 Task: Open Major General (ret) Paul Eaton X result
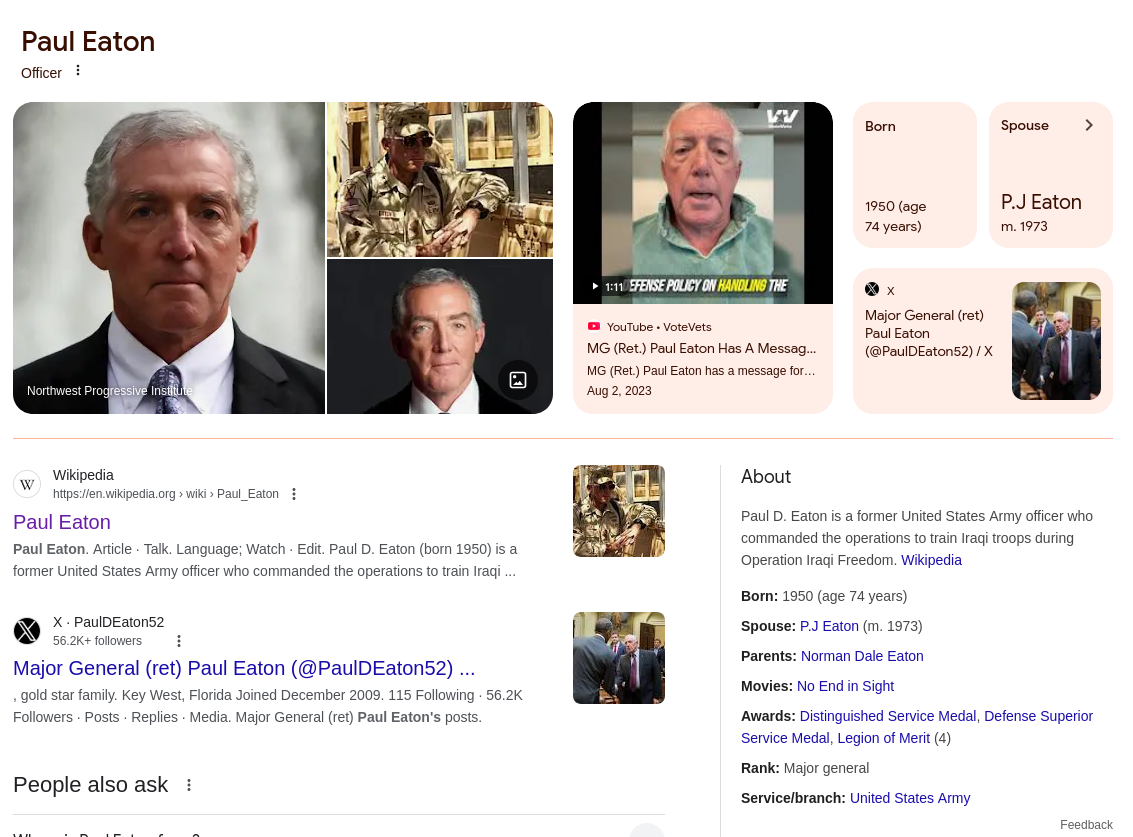pyautogui.click(x=244, y=668)
